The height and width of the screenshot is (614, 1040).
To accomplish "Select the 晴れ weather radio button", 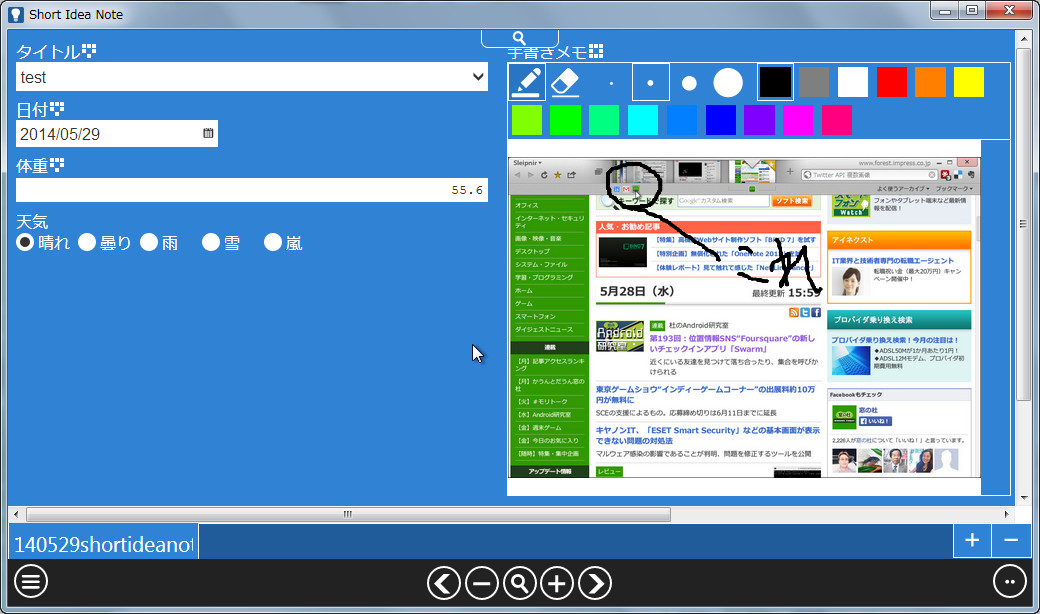I will [x=25, y=242].
